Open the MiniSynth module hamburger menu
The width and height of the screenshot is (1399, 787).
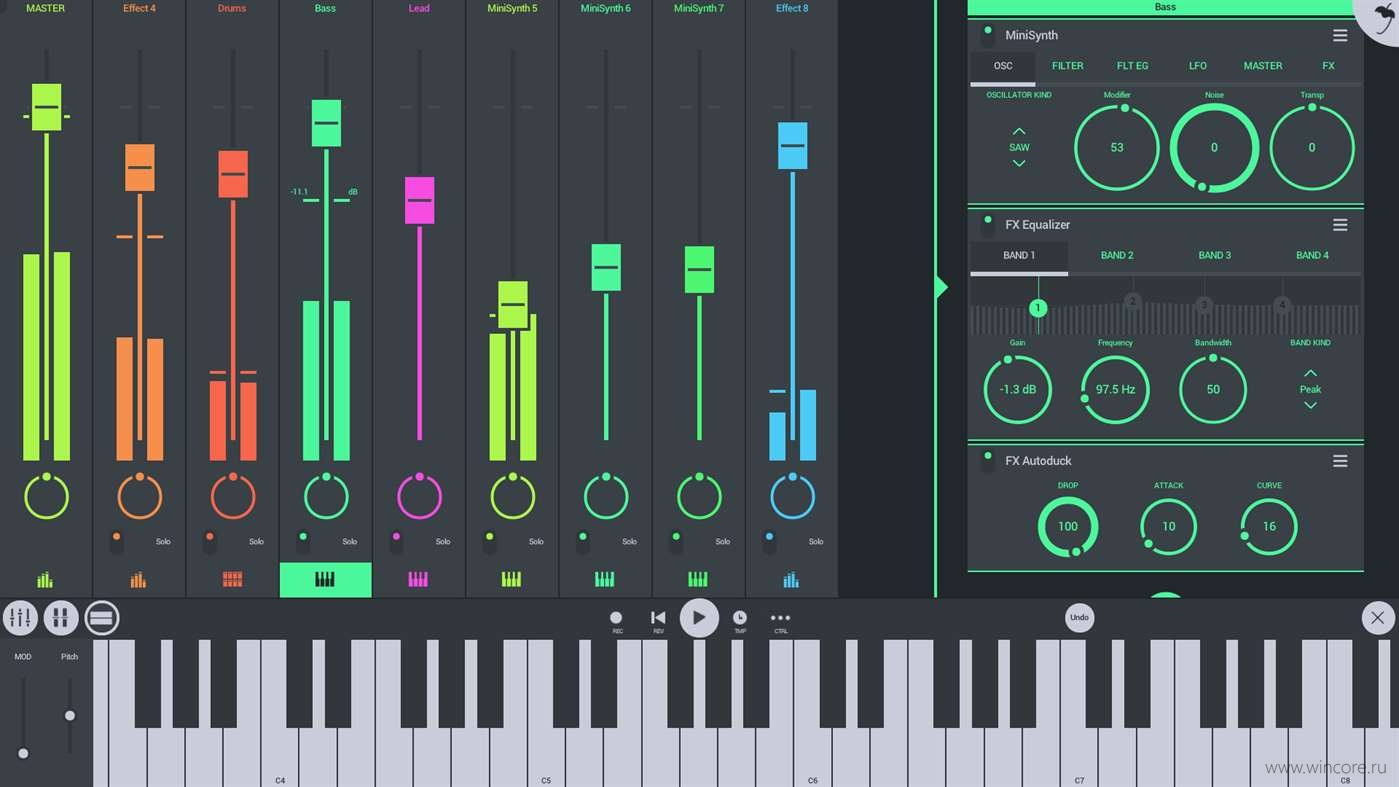(x=1340, y=35)
